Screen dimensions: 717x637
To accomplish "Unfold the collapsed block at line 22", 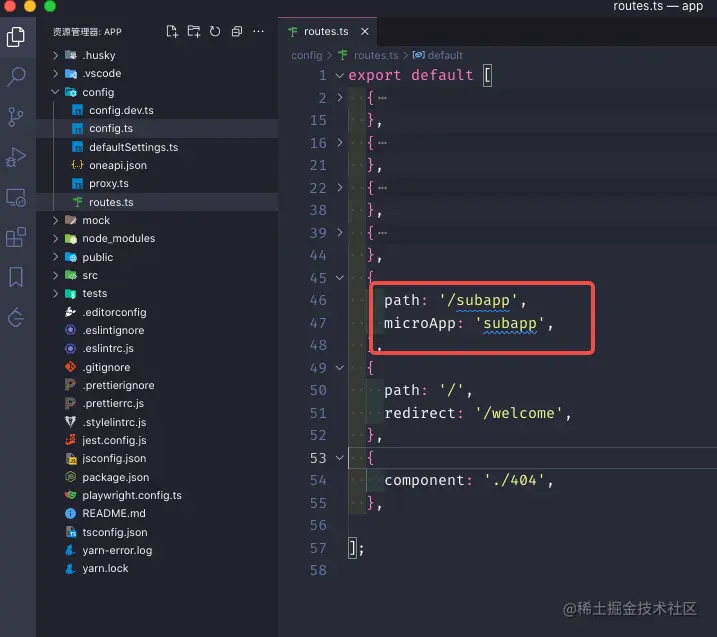I will click(339, 187).
